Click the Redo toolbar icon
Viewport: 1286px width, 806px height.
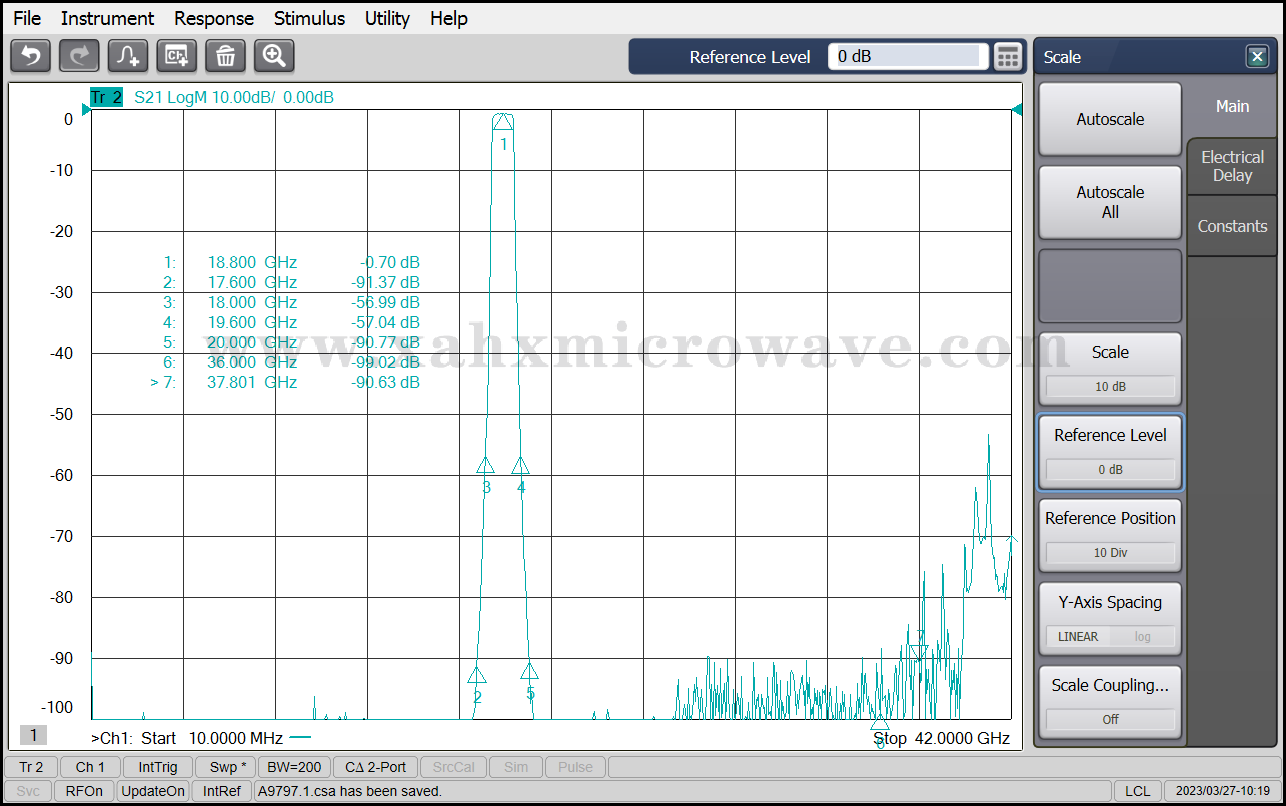tap(79, 56)
